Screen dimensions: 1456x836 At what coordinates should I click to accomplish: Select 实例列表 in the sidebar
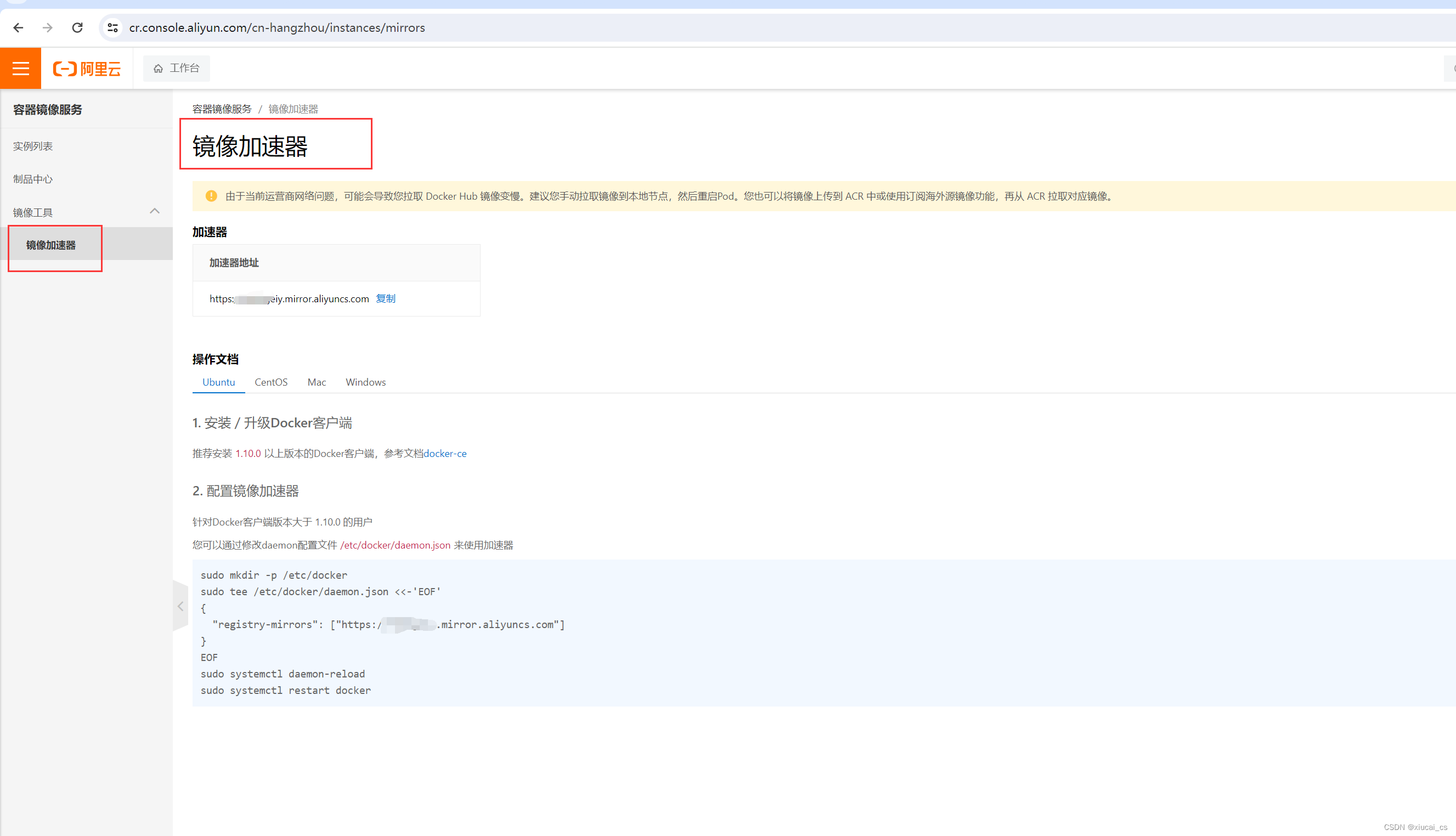click(33, 146)
